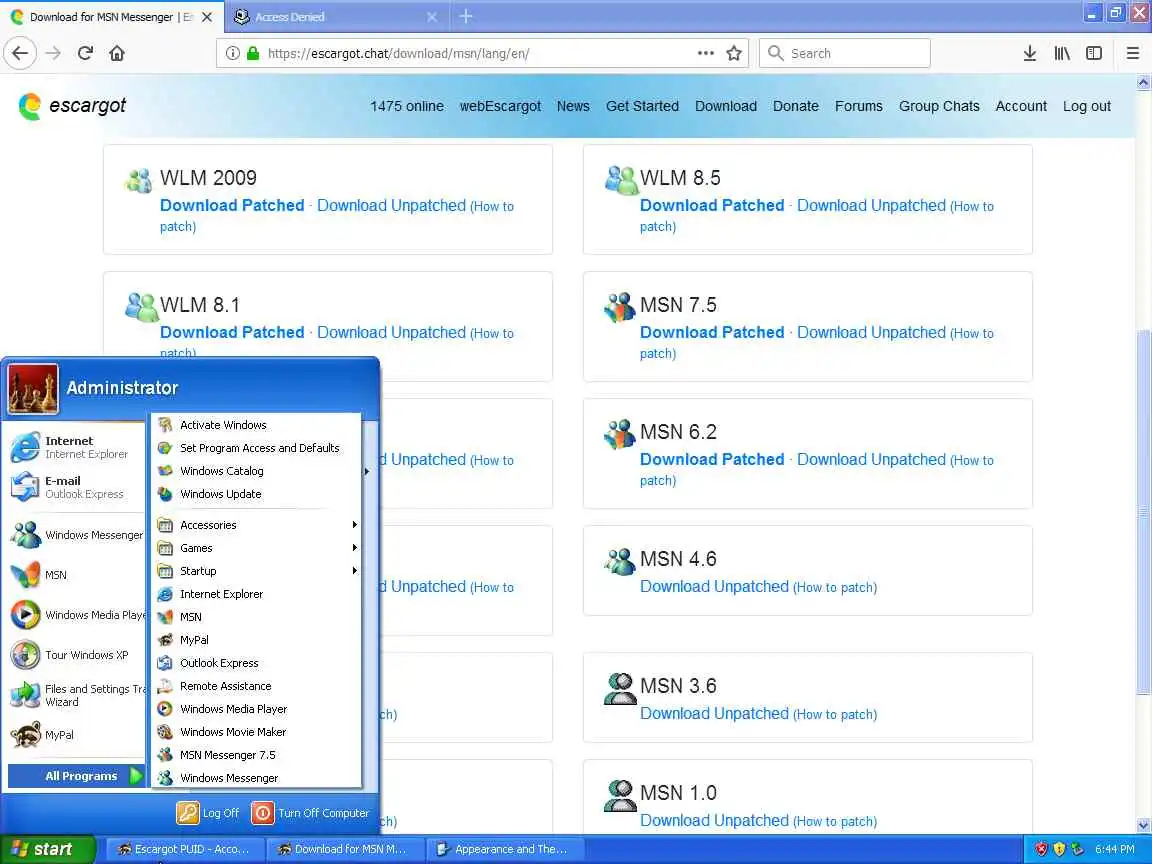Open Appearance and Themes taskbar window
Screen dimensions: 1152x864
click(x=505, y=849)
